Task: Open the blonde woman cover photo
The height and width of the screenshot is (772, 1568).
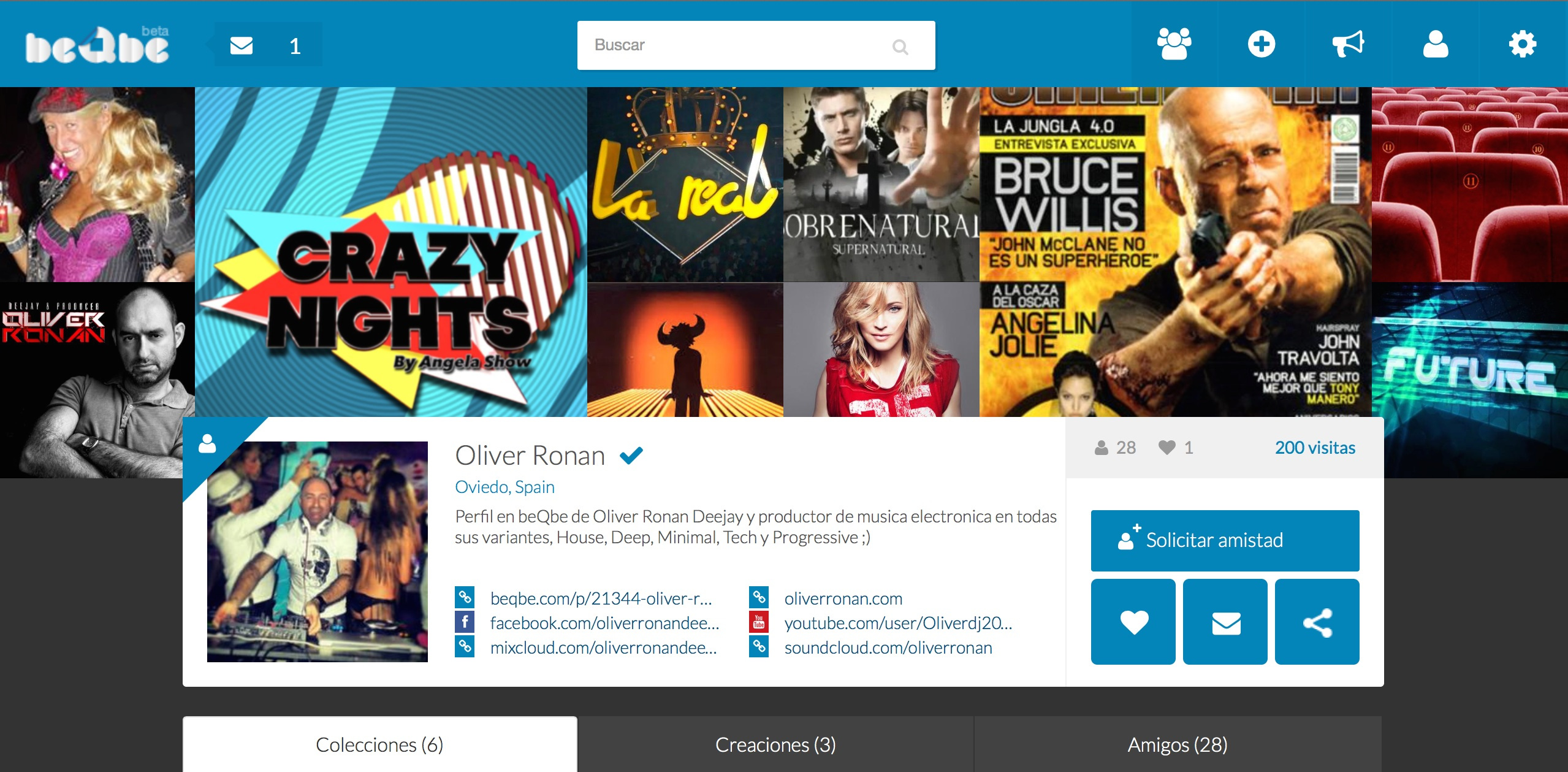Action: click(97, 185)
